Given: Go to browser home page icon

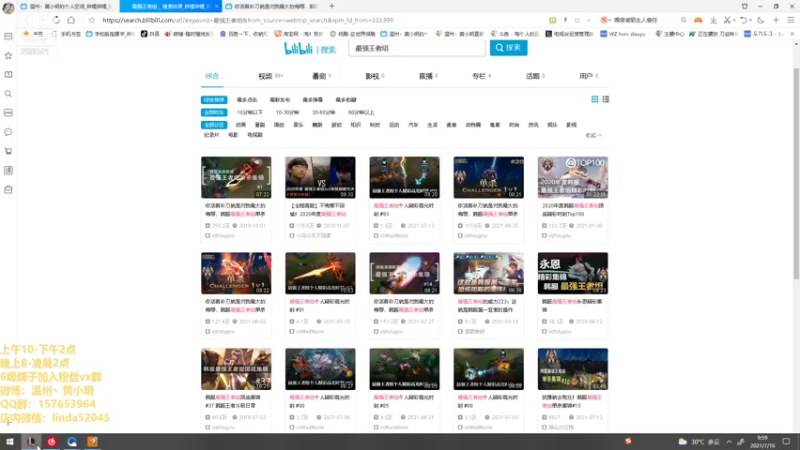Looking at the screenshot, I should (x=71, y=20).
